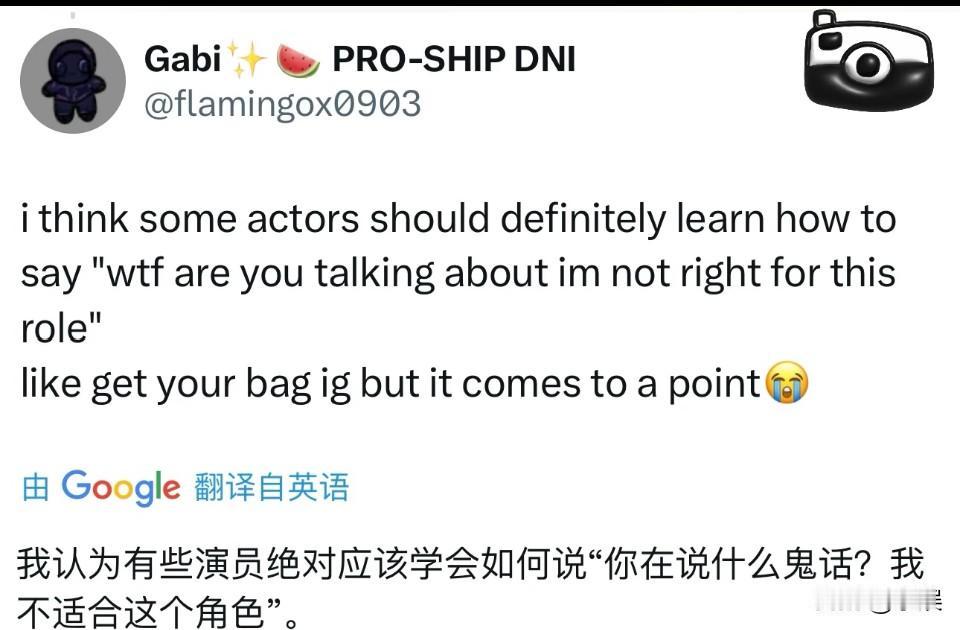Click the translated text 不适合这个角色
Image resolution: width=960 pixels, height=630 pixels.
141,612
